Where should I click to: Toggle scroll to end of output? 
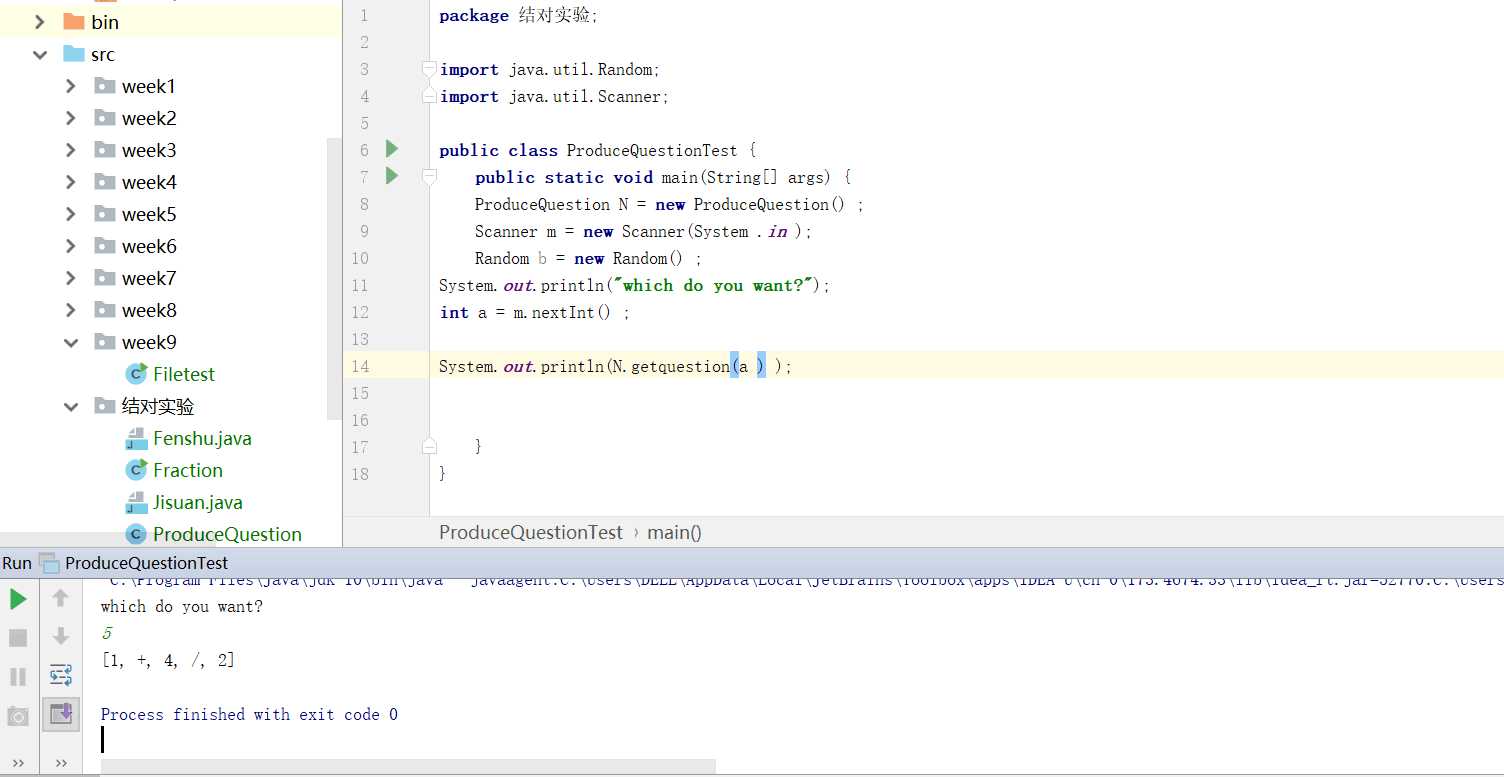pos(60,713)
